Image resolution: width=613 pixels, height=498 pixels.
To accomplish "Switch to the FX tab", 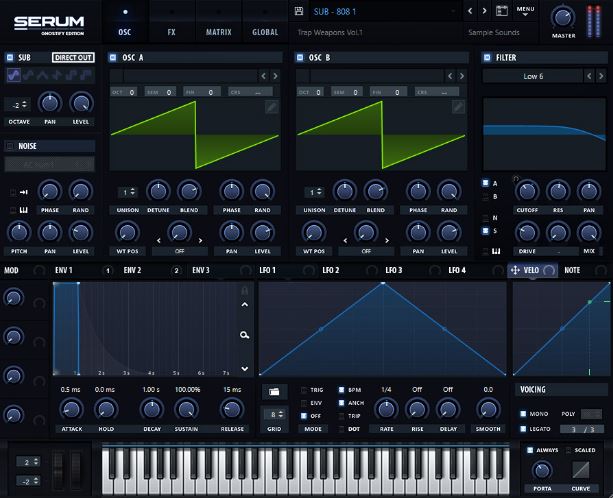I will (x=171, y=32).
